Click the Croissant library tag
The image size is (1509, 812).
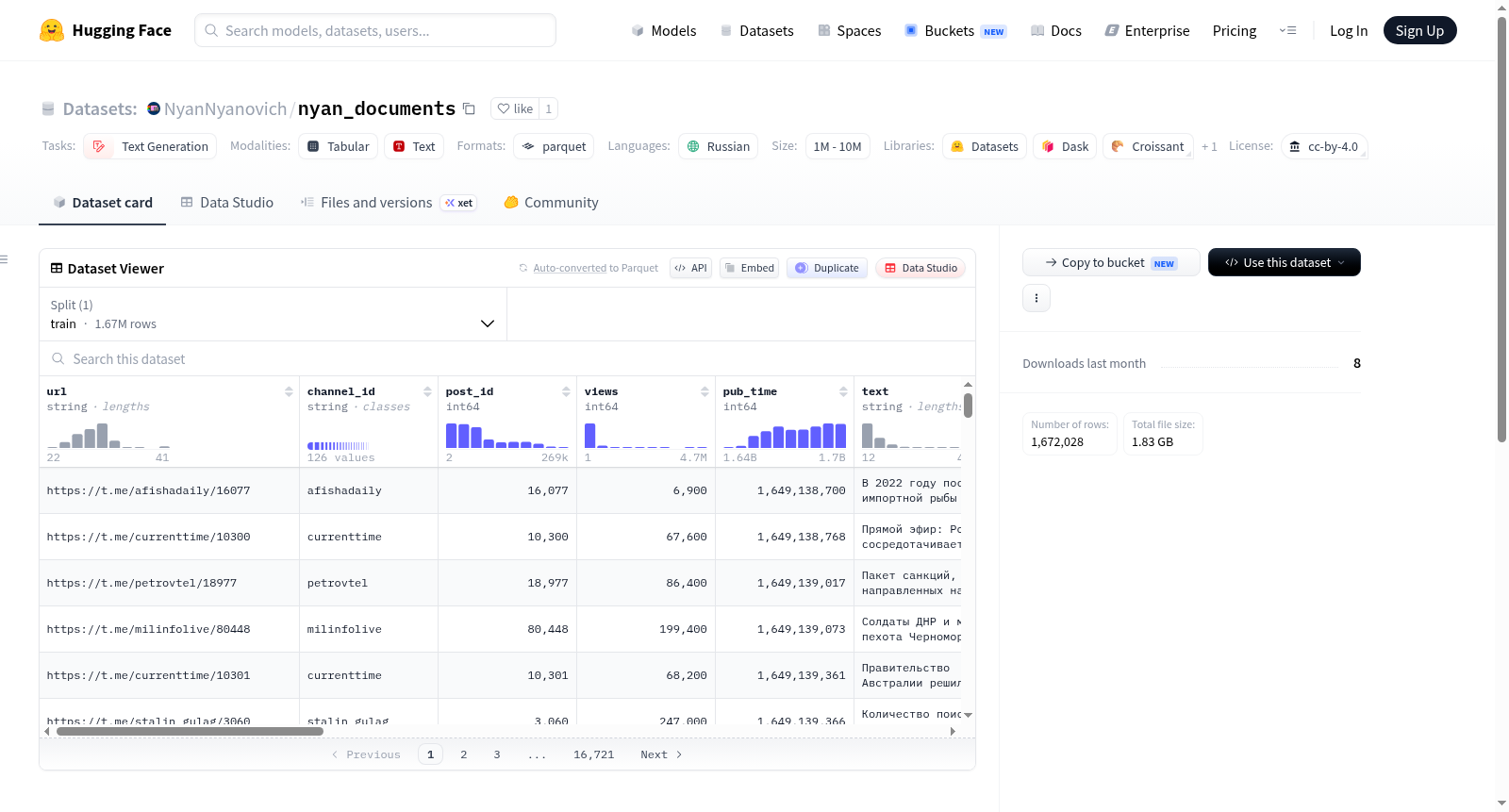(x=1148, y=146)
